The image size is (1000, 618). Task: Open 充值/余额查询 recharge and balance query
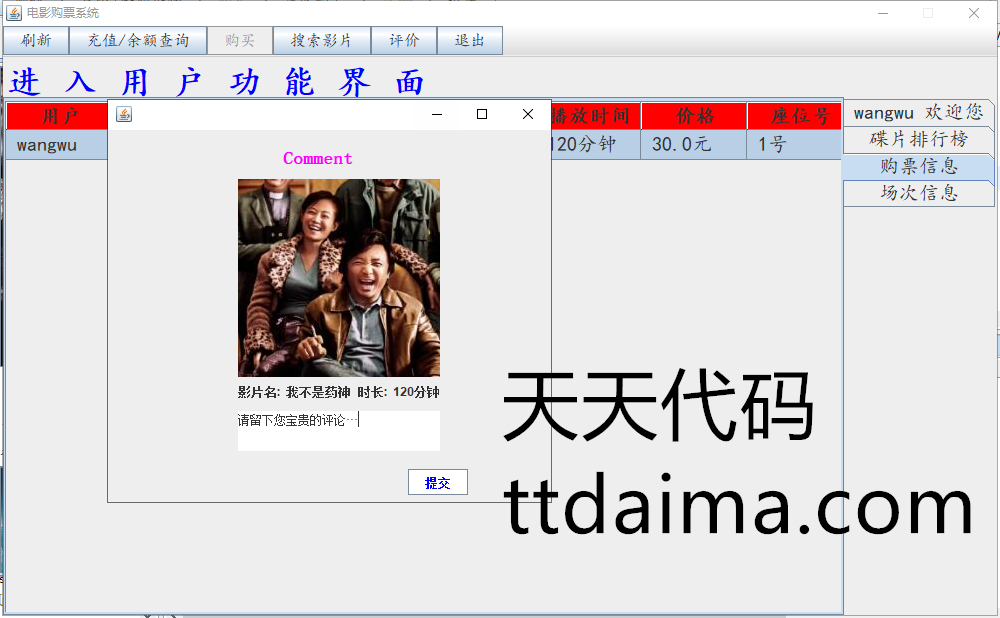(x=138, y=41)
